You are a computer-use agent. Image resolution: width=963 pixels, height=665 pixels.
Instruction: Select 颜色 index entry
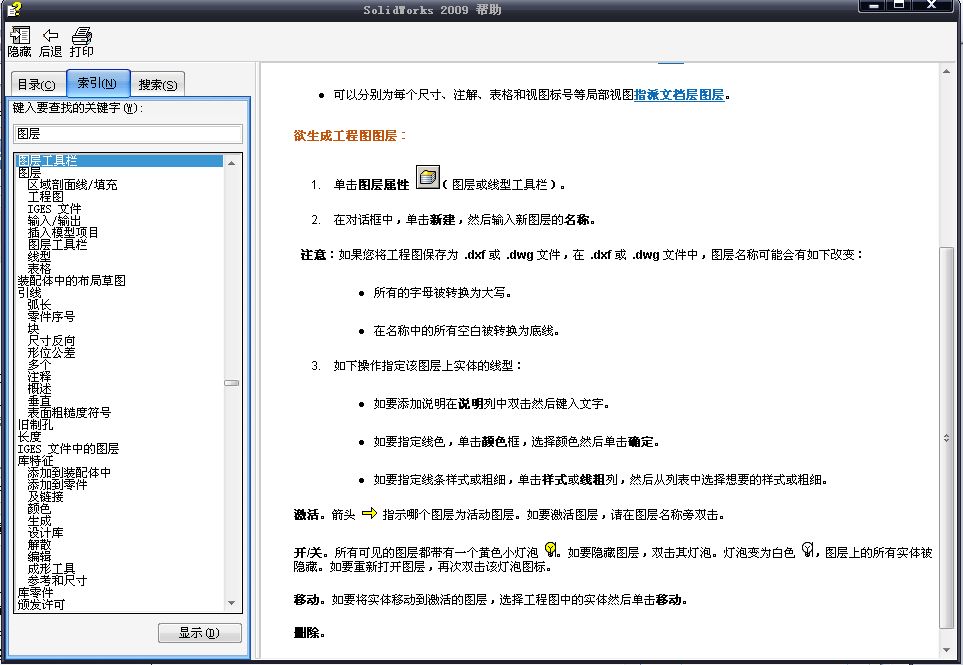click(x=39, y=508)
